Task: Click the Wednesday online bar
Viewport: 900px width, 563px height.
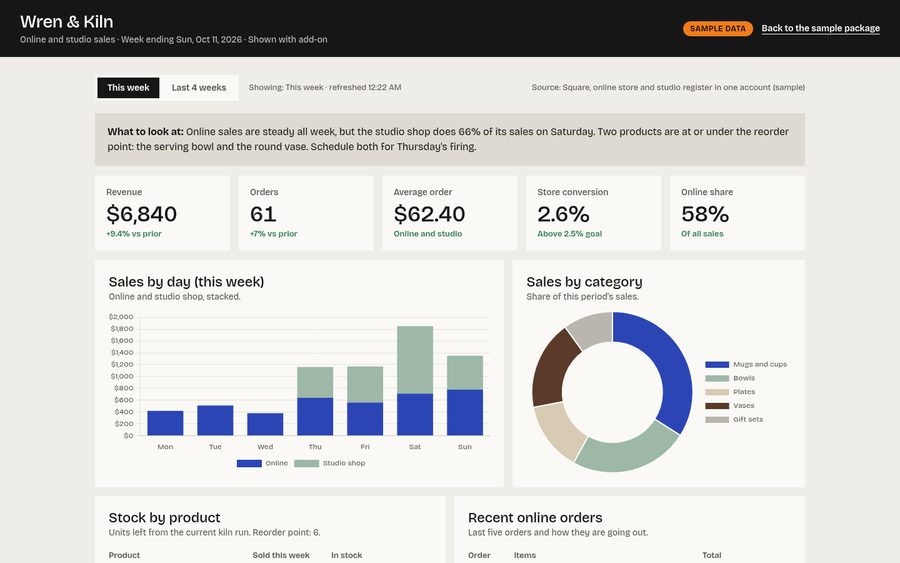Action: pyautogui.click(x=265, y=424)
